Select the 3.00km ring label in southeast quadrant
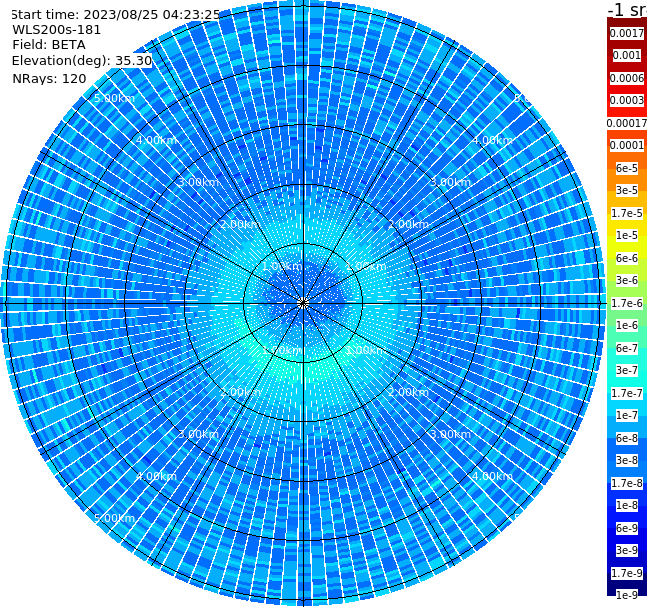Screen dimensions: 647x607 point(450,434)
